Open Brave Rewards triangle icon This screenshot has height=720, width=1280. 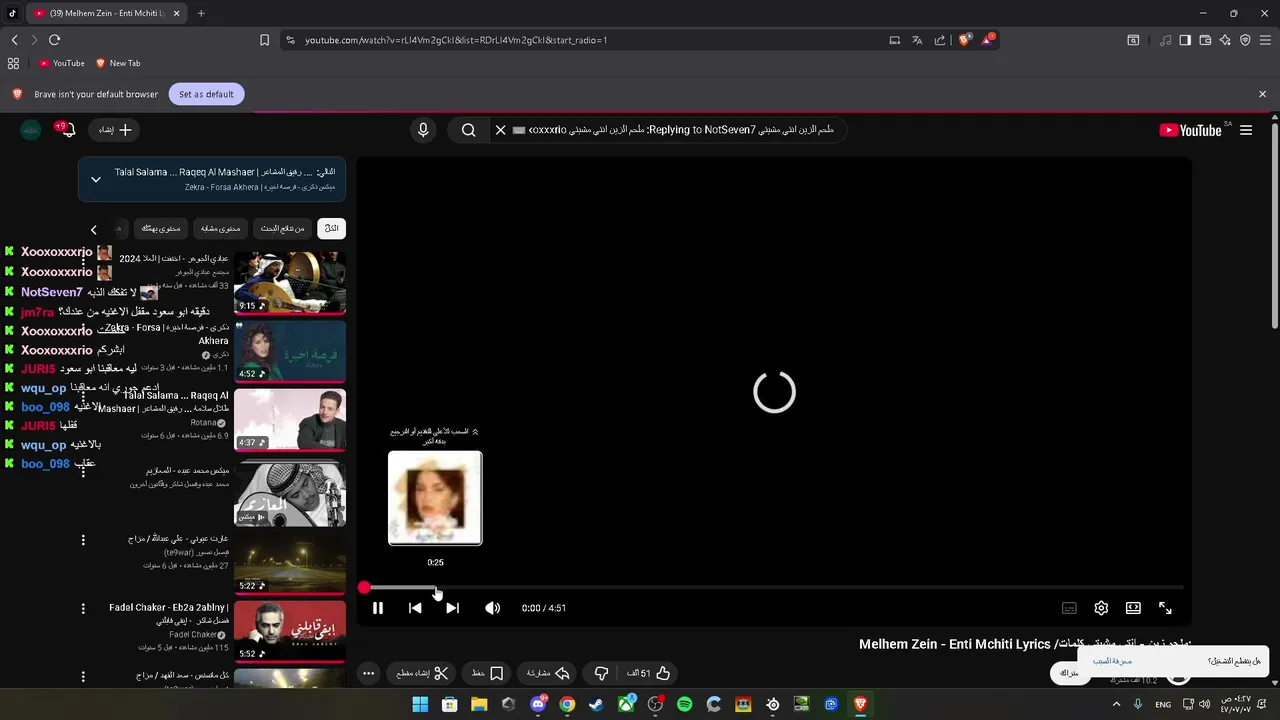[988, 40]
